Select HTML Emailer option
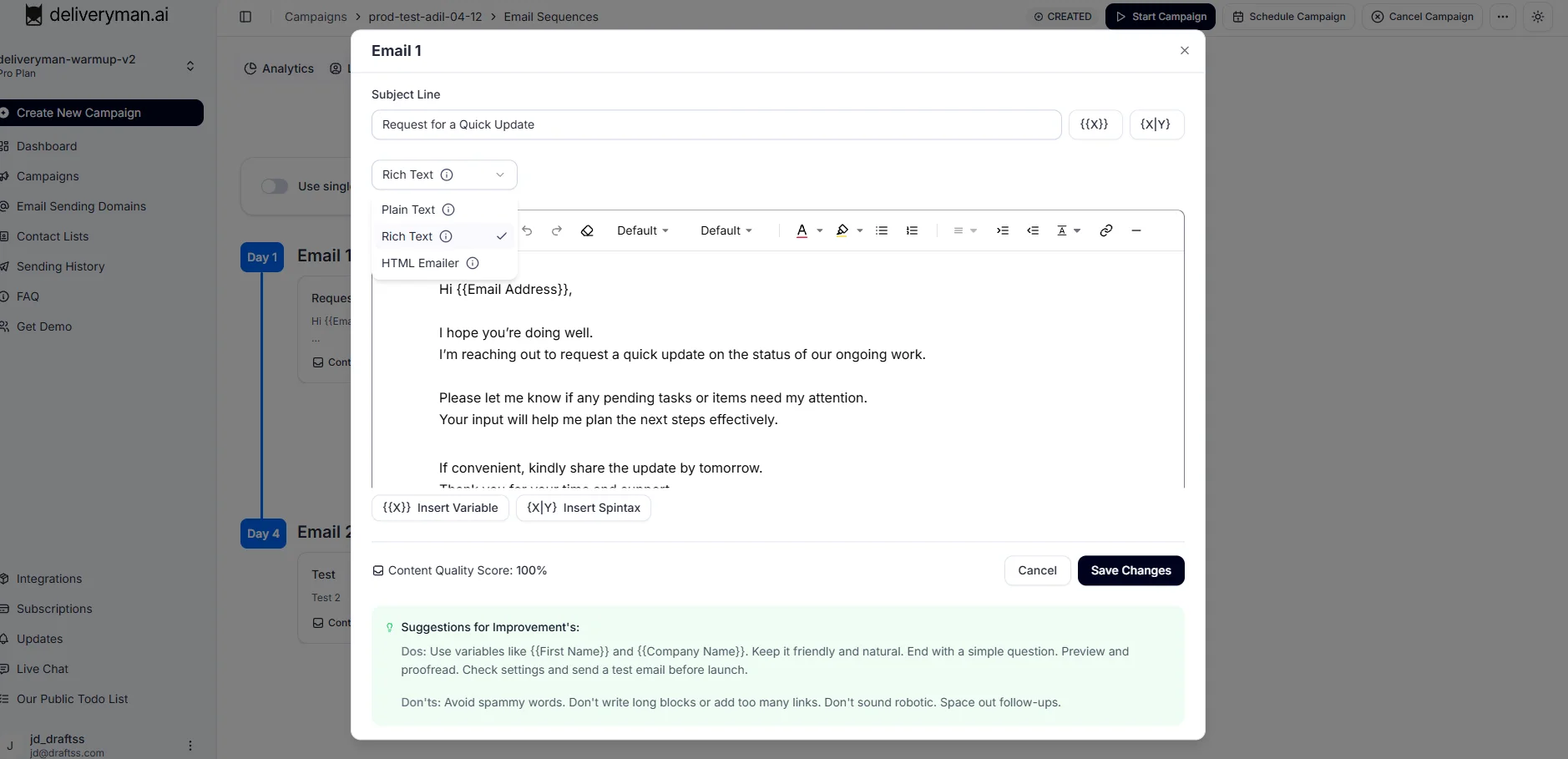Image resolution: width=1568 pixels, height=759 pixels. coord(420,263)
